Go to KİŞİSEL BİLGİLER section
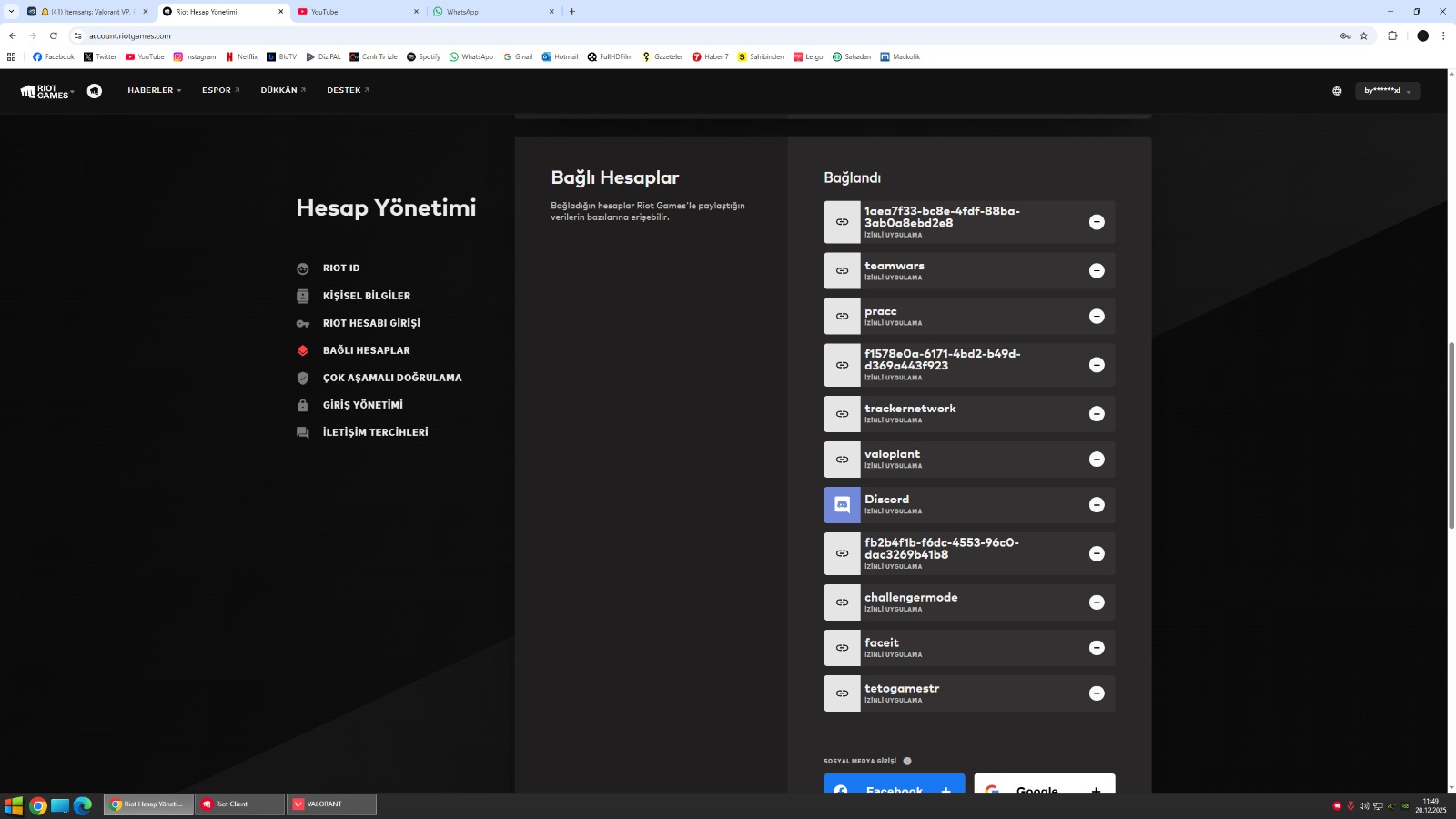The image size is (1456, 819). tap(366, 296)
